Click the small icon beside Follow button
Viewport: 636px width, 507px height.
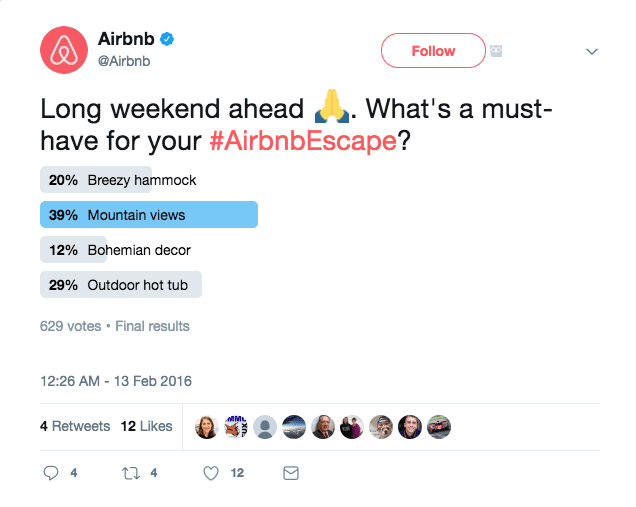point(495,50)
